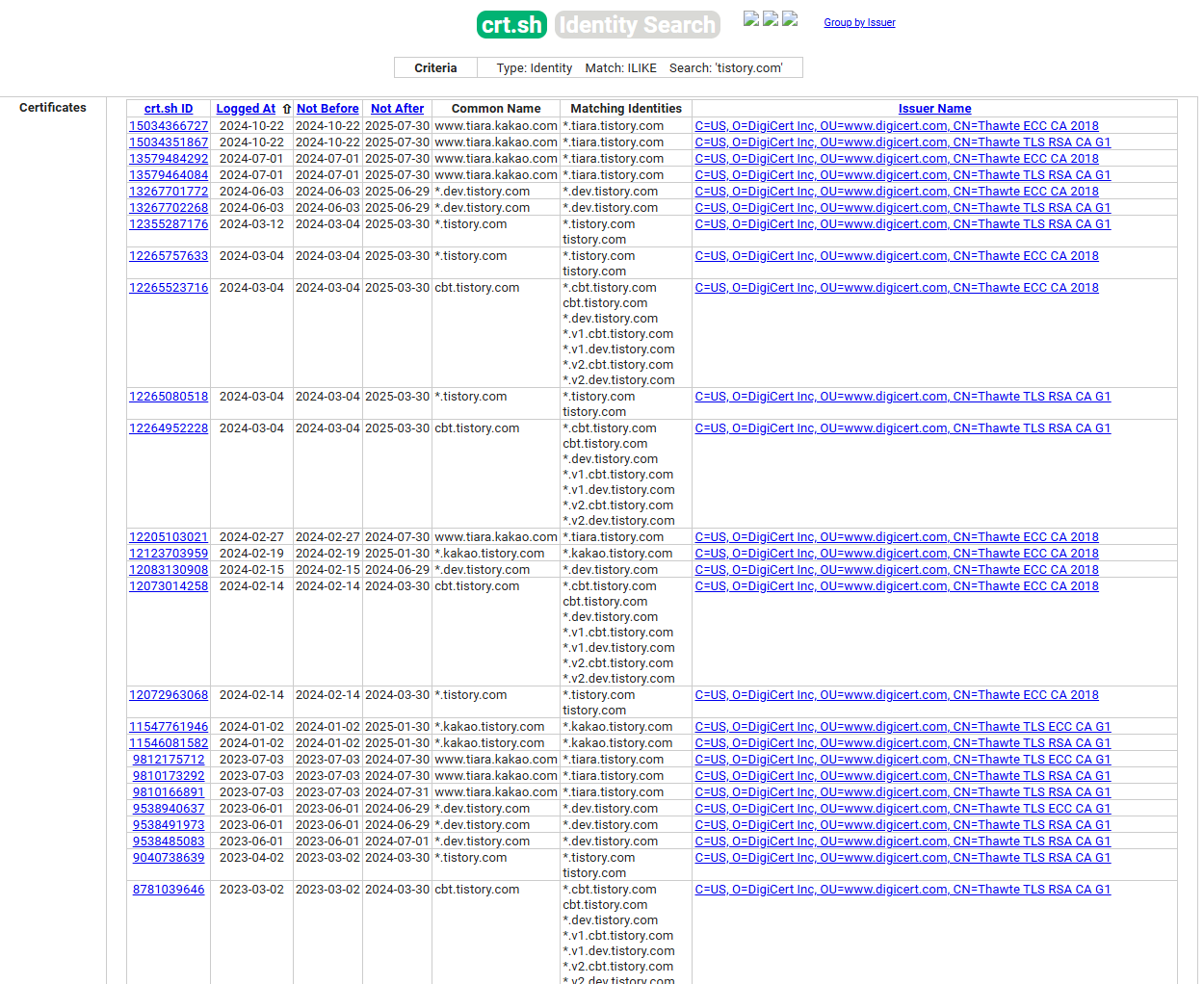Open the Thawte ECC CA 2018 issuer for row 15034366727
Screen dimensions: 1204x984
point(897,126)
